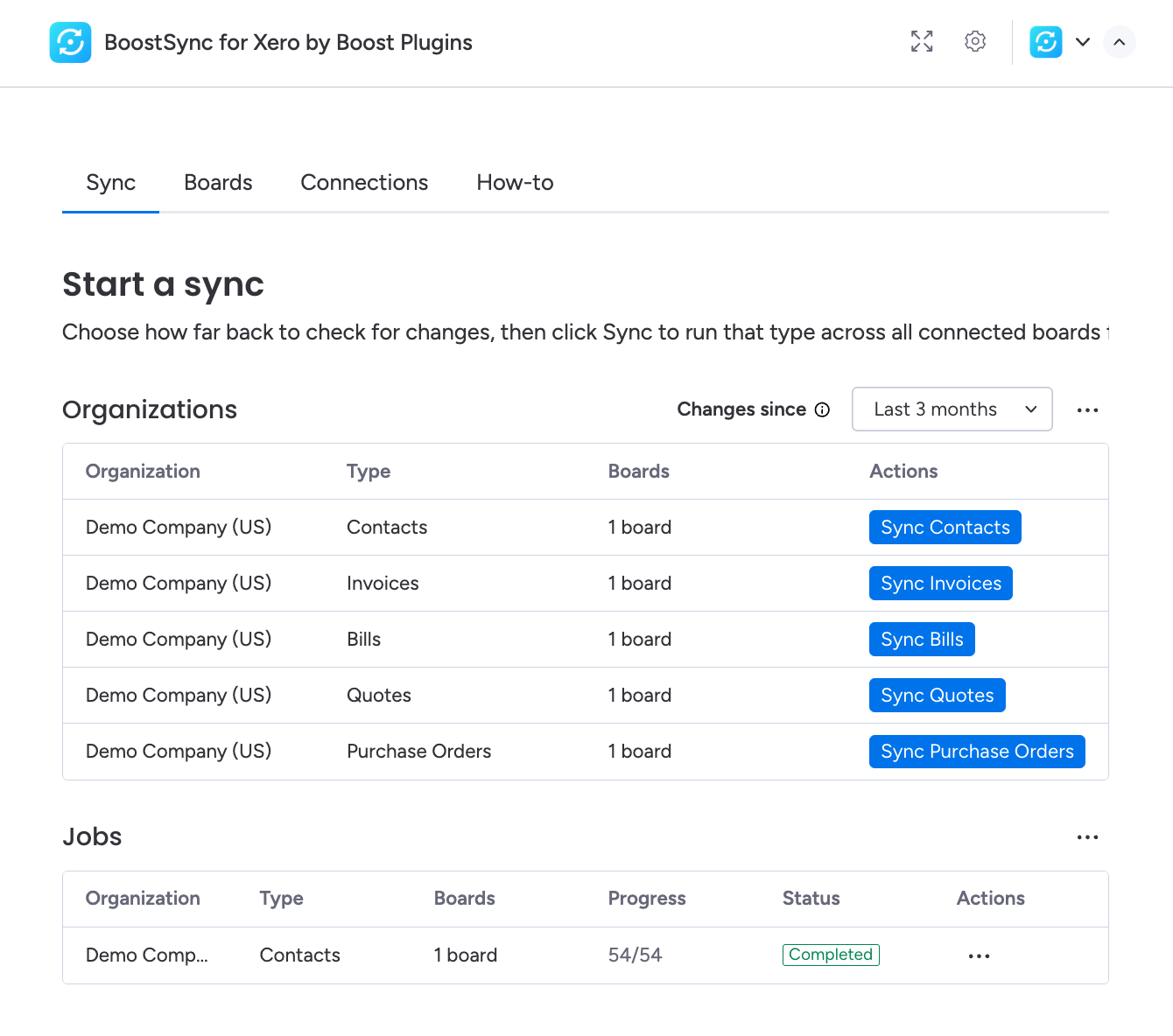The image size is (1173, 1036).
Task: Expand the app switcher dropdown chevron
Action: 1083,42
